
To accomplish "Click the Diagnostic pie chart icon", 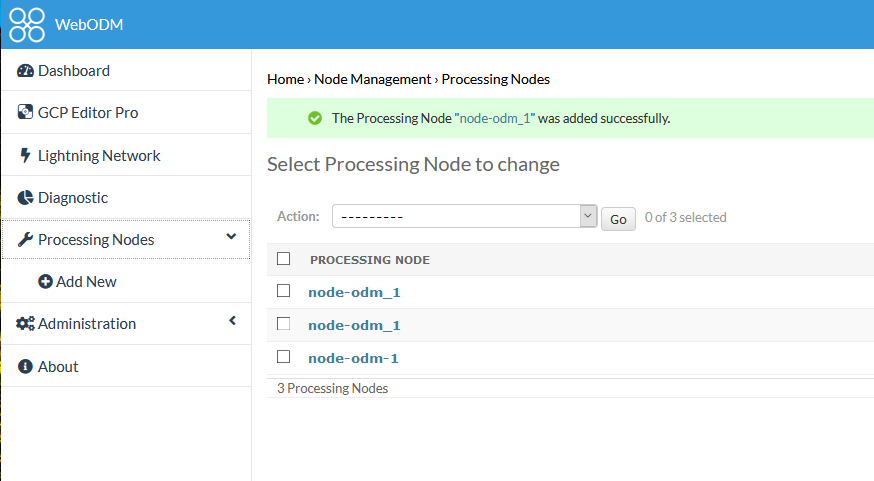I will [x=26, y=198].
